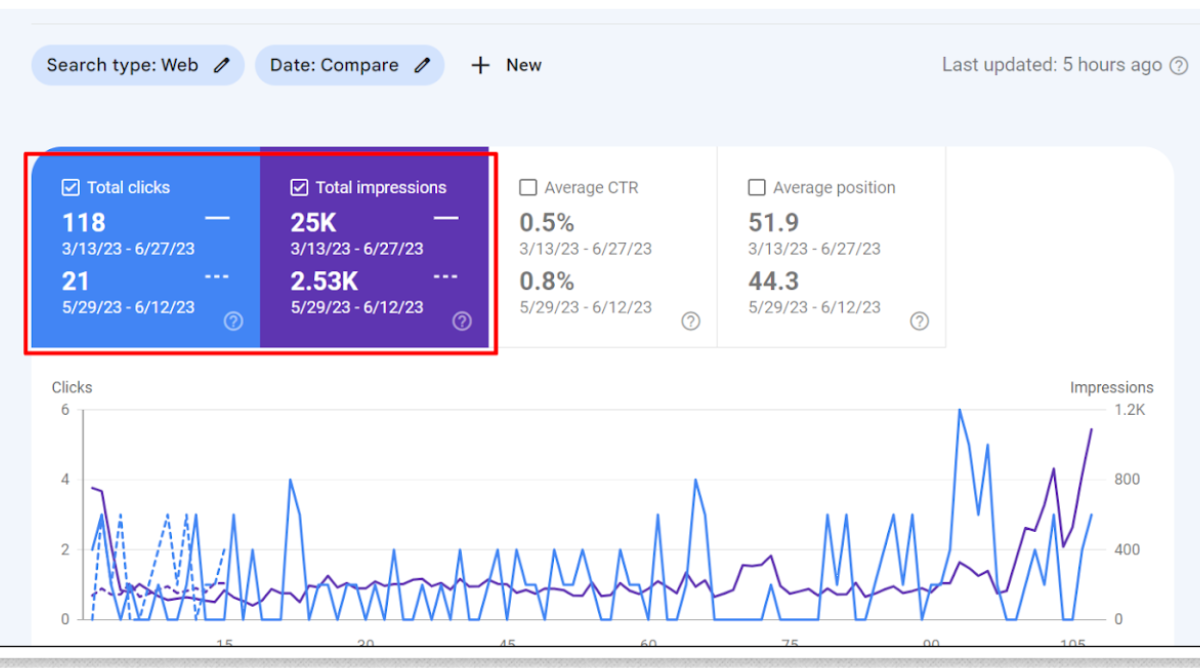The height and width of the screenshot is (668, 1200).
Task: Open help icon next to Last updated
Action: click(1179, 65)
